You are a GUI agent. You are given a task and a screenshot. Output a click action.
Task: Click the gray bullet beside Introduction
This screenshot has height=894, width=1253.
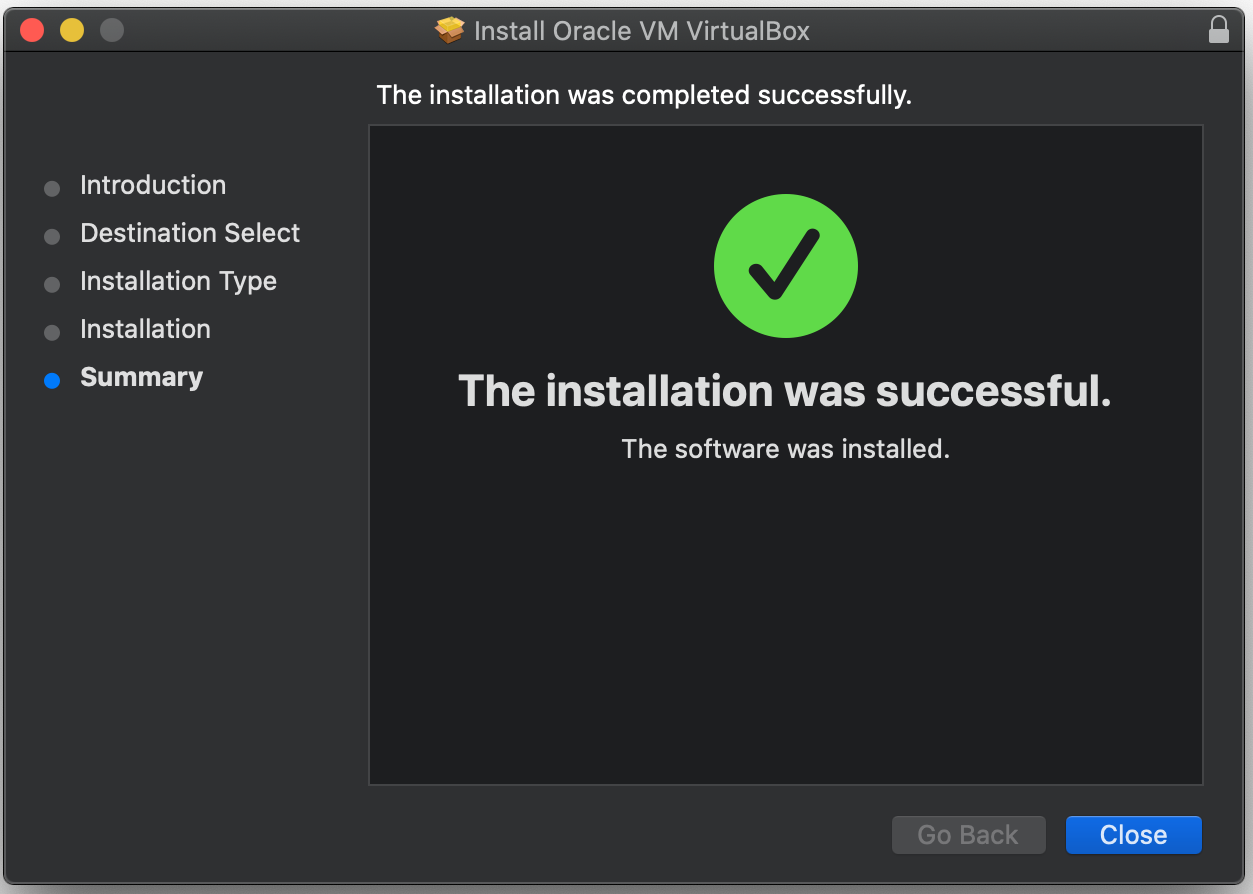52,188
